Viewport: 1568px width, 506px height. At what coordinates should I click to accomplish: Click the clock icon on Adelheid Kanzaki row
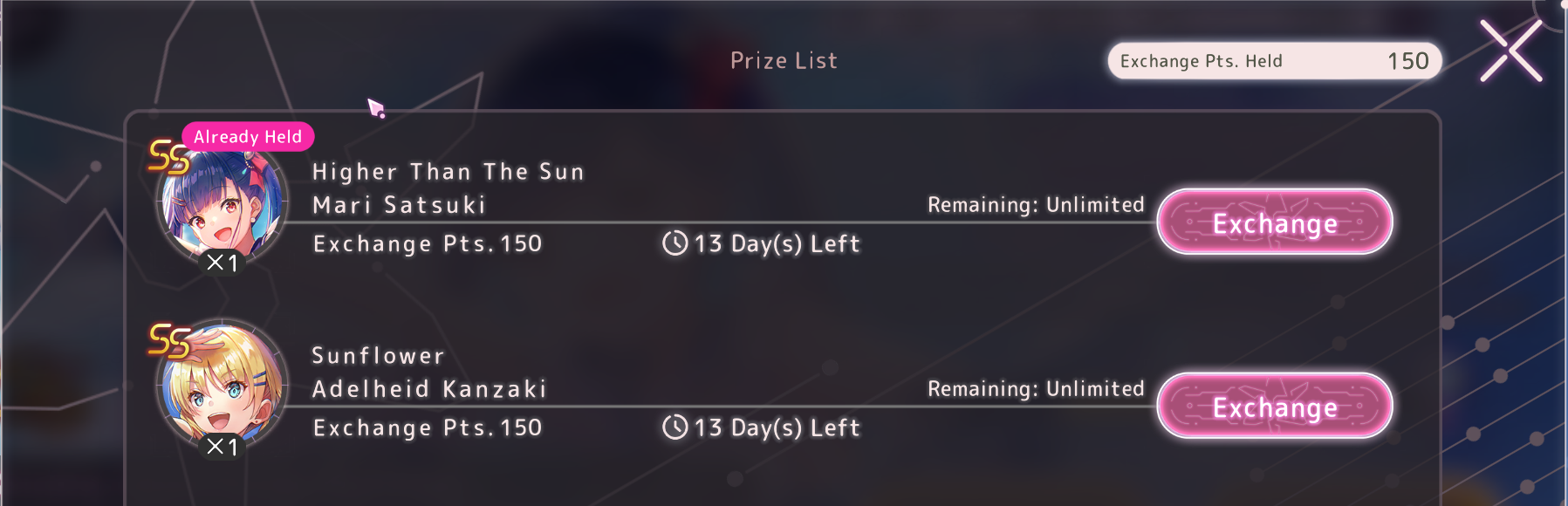pos(675,427)
